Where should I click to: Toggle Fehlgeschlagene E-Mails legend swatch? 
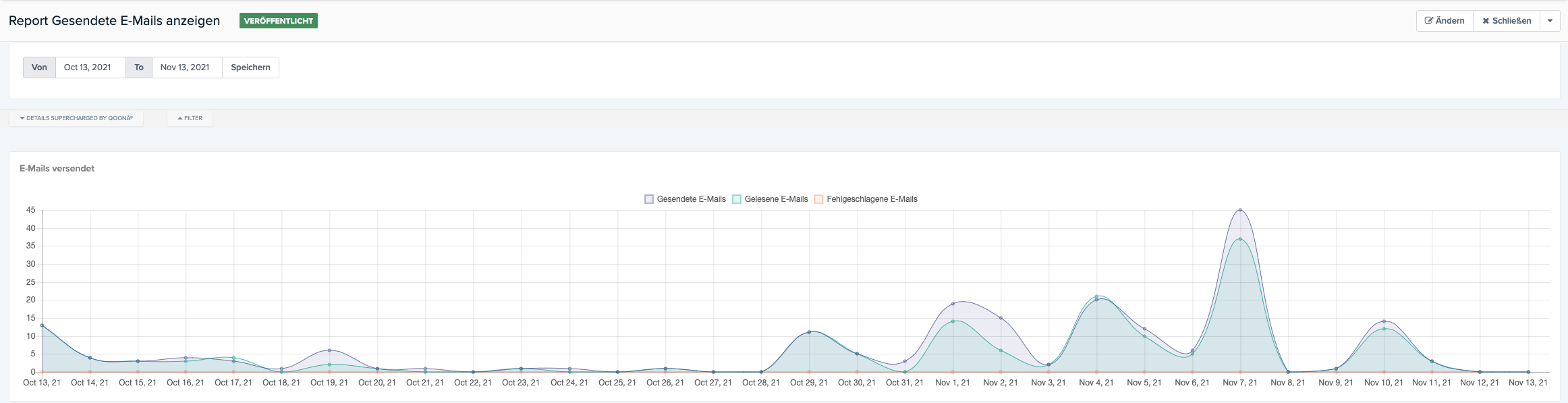click(x=819, y=199)
